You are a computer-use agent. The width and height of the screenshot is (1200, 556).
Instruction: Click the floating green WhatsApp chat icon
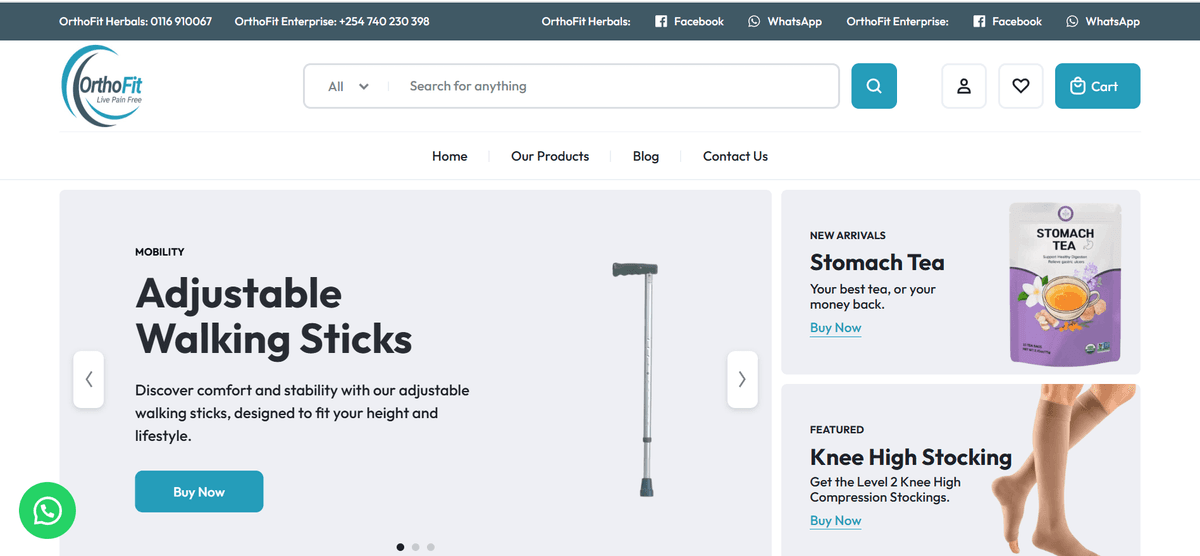point(47,511)
